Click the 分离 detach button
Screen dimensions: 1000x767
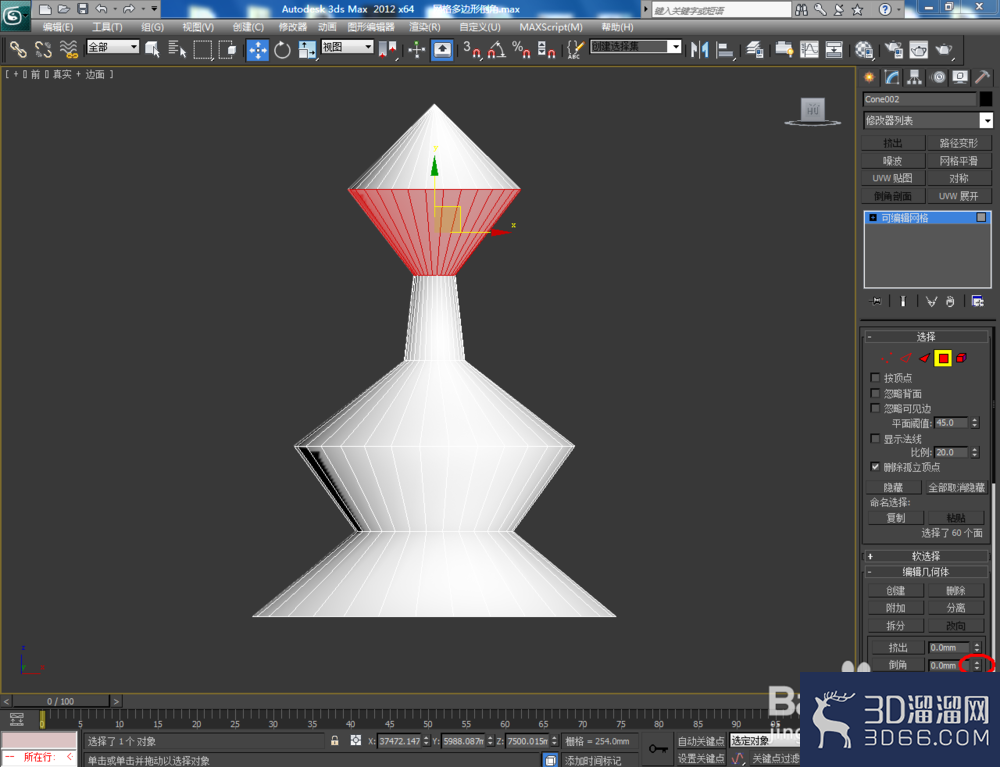pyautogui.click(x=956, y=608)
